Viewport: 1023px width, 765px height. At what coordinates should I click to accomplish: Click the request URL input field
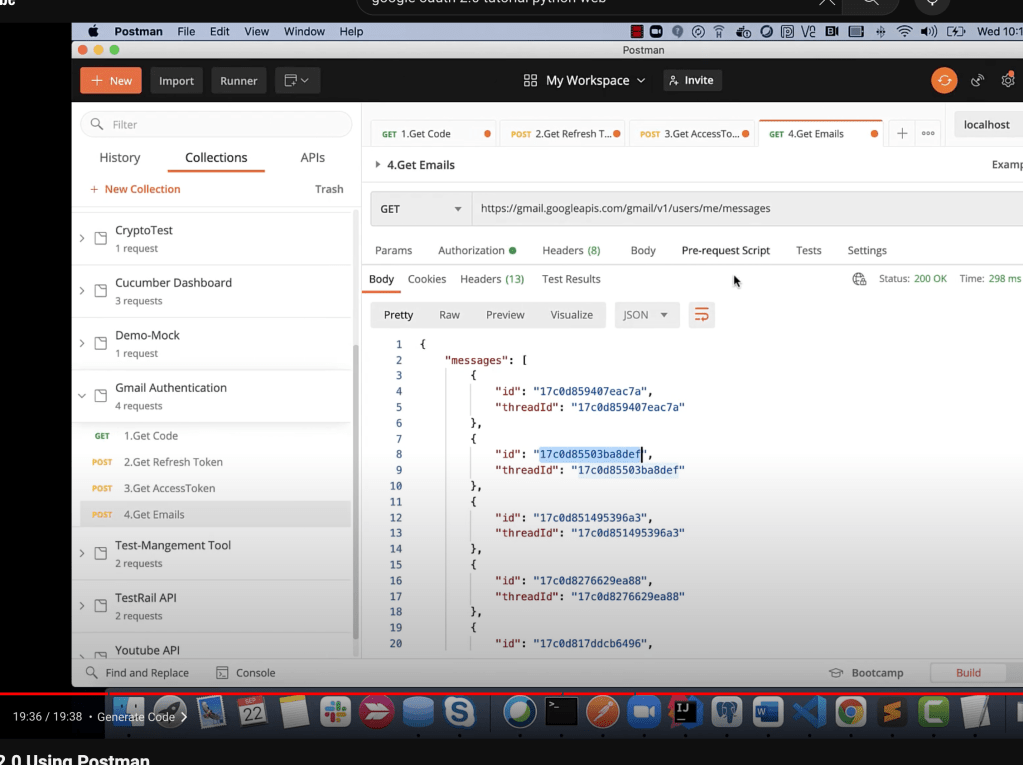point(747,209)
